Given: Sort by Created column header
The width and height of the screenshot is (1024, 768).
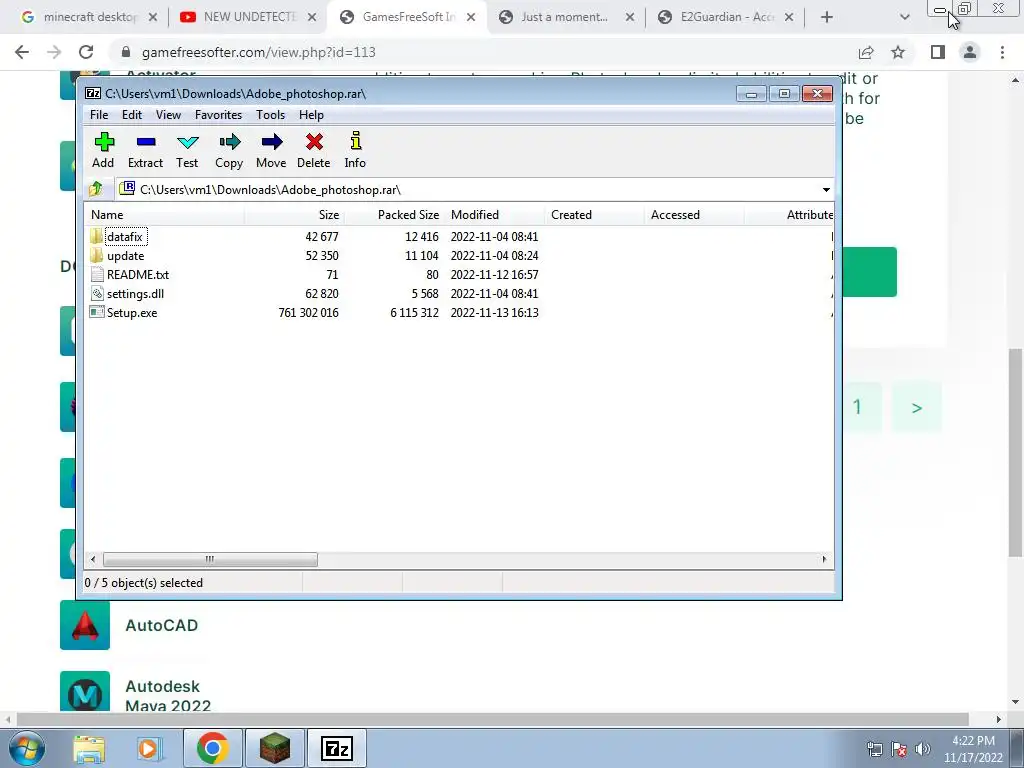Looking at the screenshot, I should 594,215.
